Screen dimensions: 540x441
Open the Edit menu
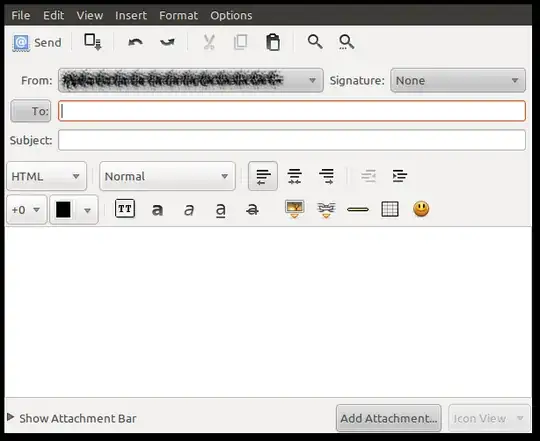pyautogui.click(x=53, y=15)
